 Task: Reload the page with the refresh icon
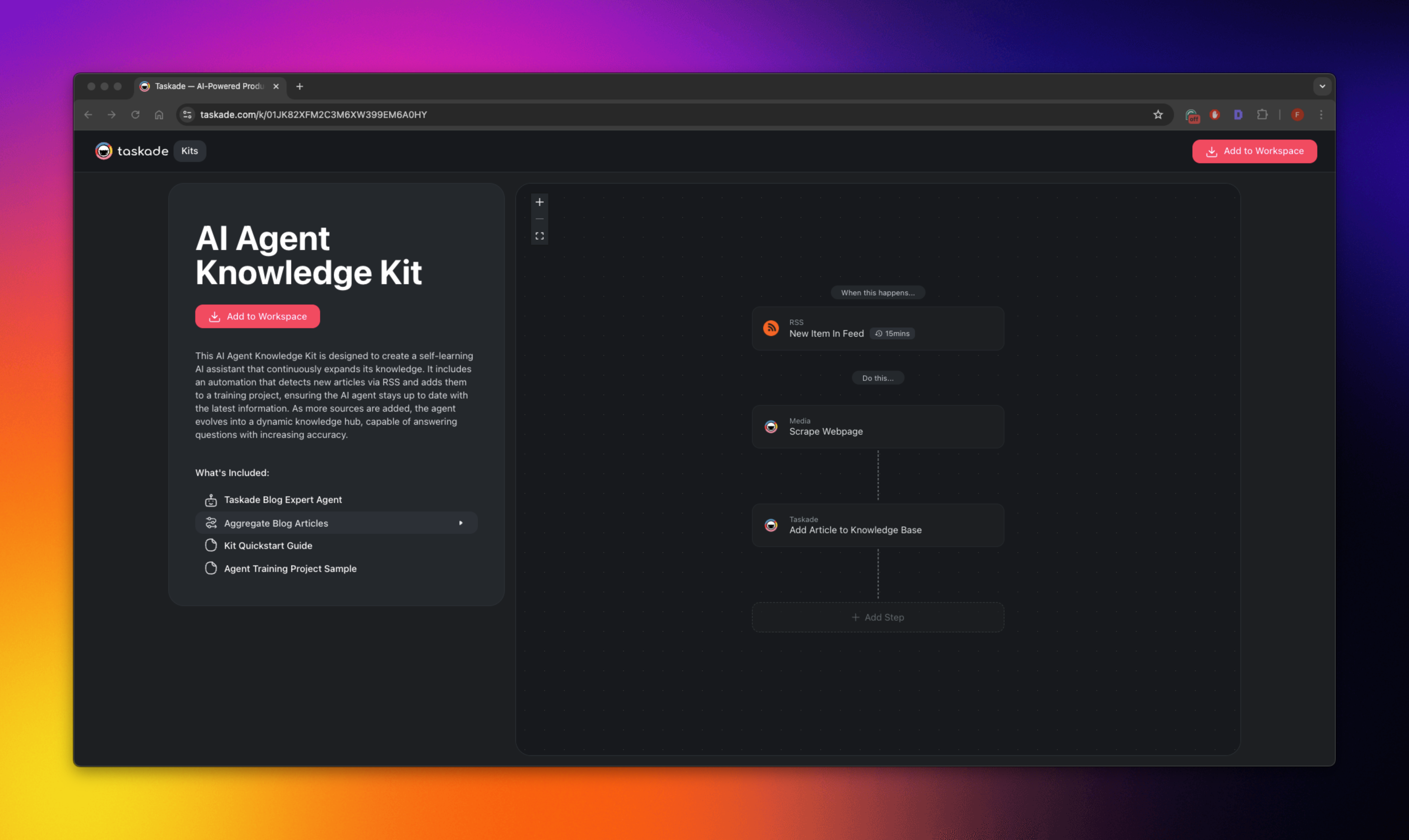(x=135, y=115)
